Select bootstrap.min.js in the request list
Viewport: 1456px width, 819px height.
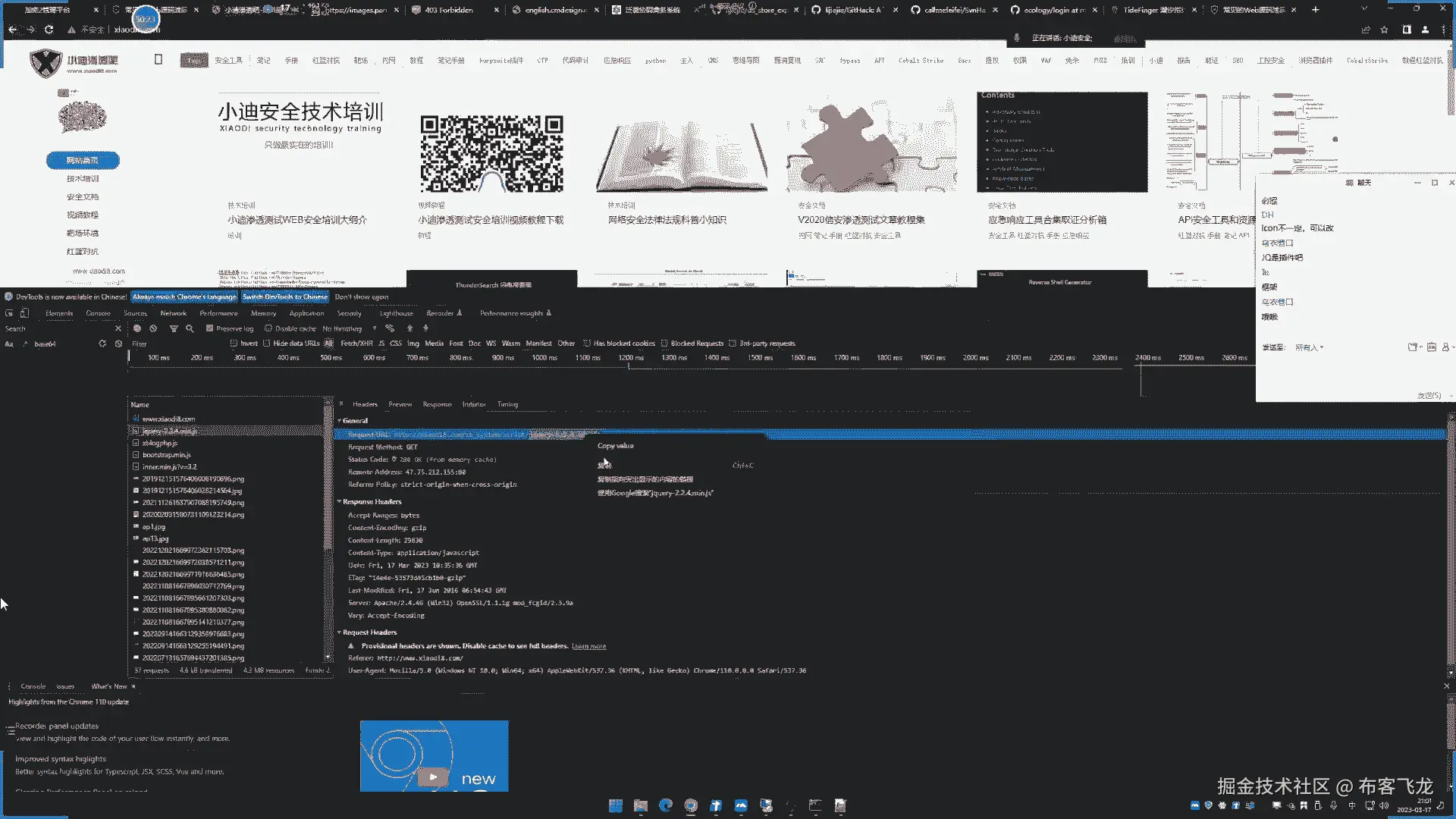[166, 455]
